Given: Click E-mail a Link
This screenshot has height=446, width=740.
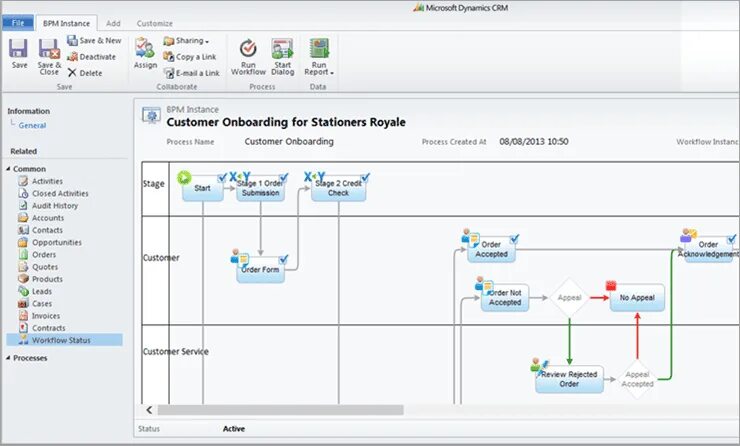Looking at the screenshot, I should [x=191, y=73].
